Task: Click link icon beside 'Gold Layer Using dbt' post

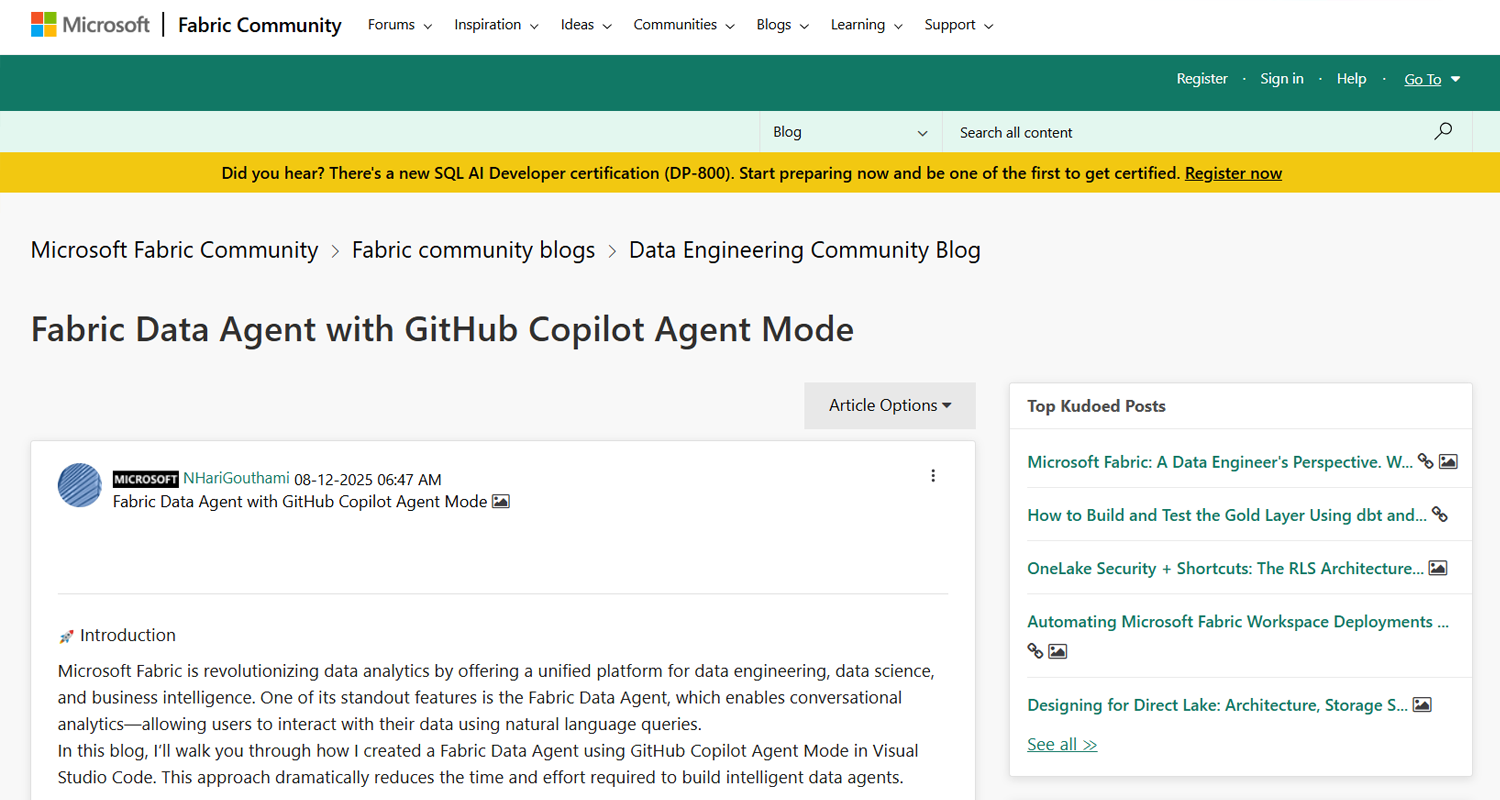Action: 1440,514
